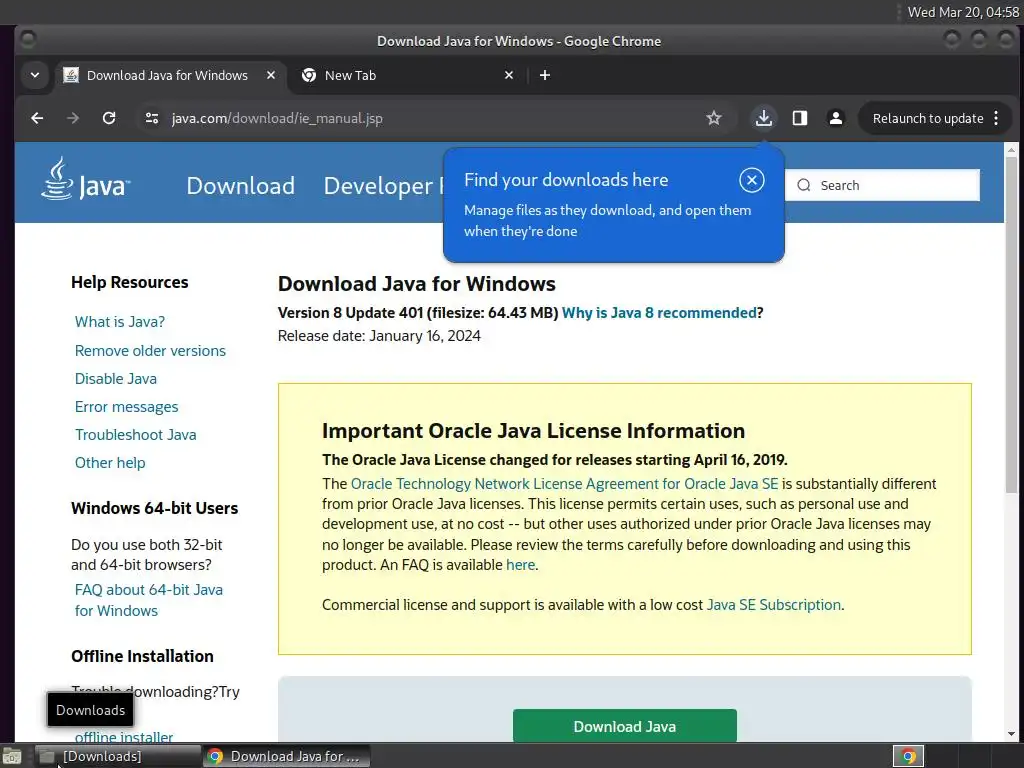Open 'FAQ about 64-bit Java for Windows' link

(148, 600)
